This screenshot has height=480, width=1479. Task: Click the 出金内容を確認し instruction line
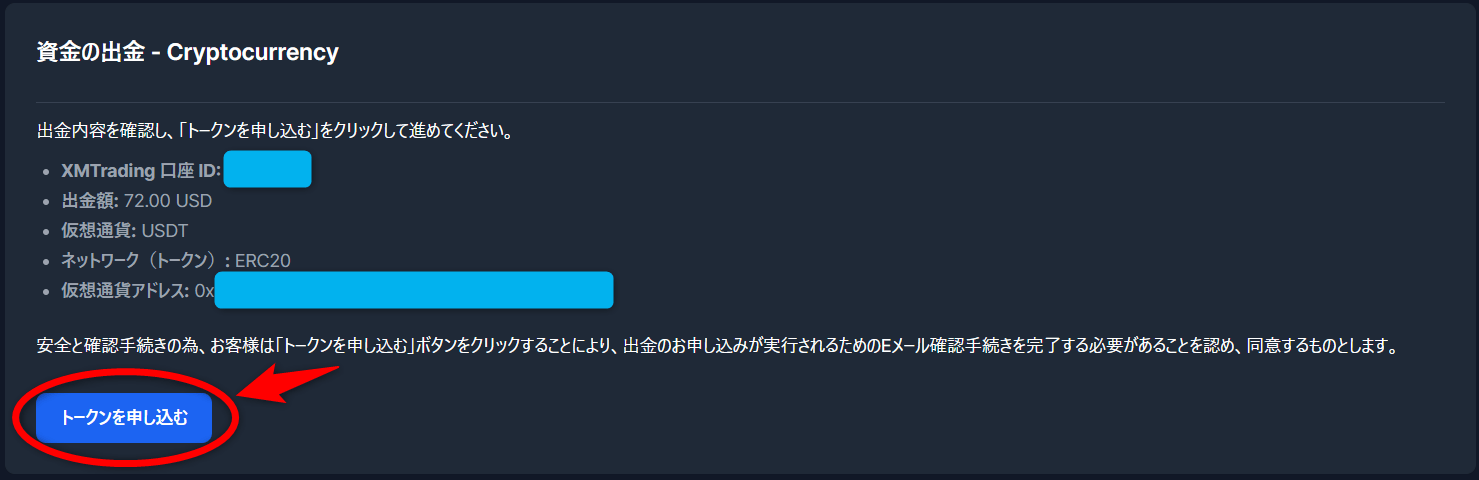pos(274,131)
